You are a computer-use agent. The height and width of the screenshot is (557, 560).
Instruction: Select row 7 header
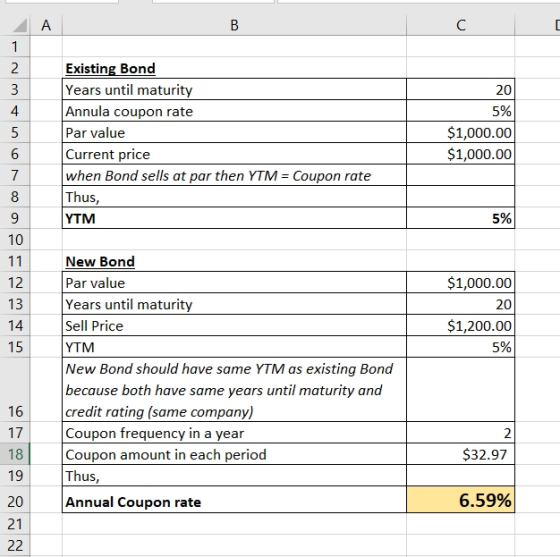[x=15, y=175]
